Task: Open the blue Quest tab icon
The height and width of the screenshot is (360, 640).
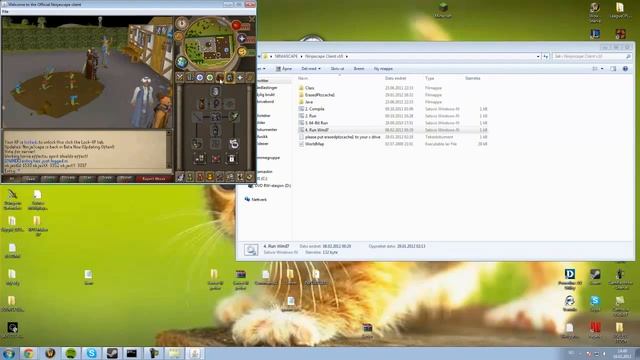Action: coord(200,77)
